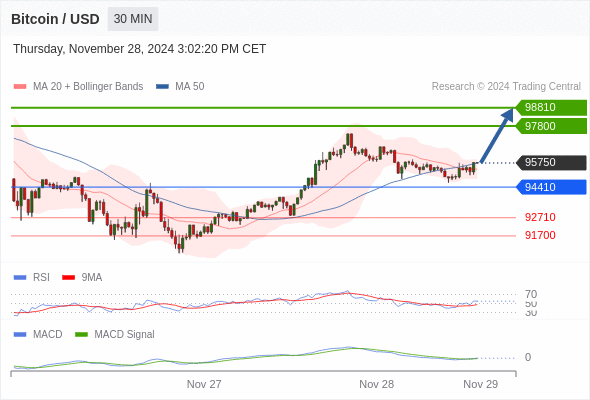This screenshot has width=590, height=400.
Task: Click the Nov 28 date axis label
Action: point(376,384)
